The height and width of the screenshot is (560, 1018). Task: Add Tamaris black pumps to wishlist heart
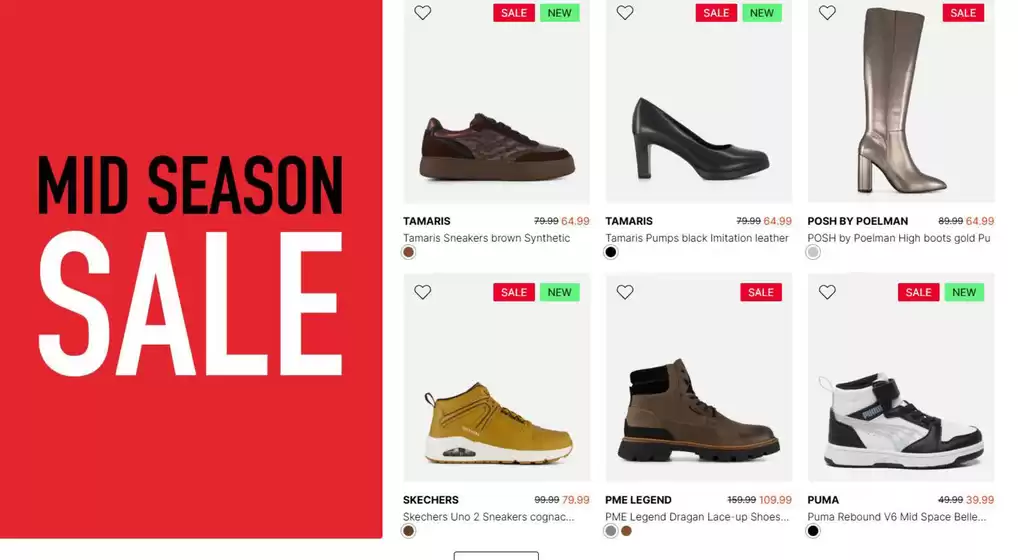click(625, 12)
